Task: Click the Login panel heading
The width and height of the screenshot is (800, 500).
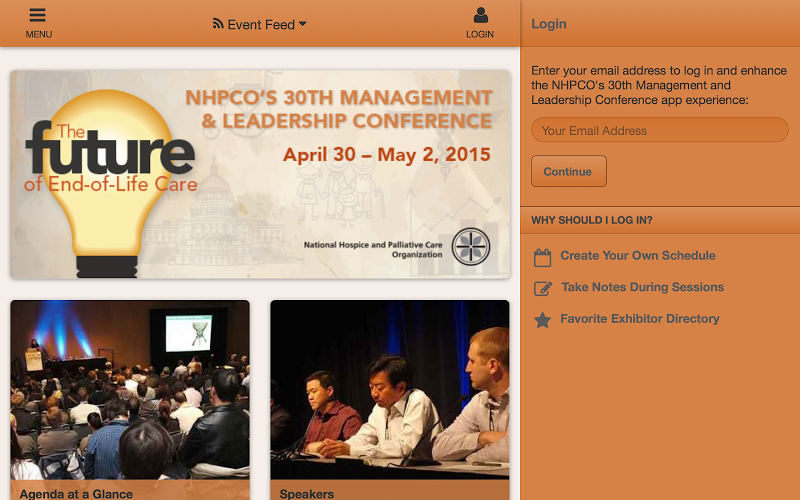Action: pyautogui.click(x=548, y=24)
